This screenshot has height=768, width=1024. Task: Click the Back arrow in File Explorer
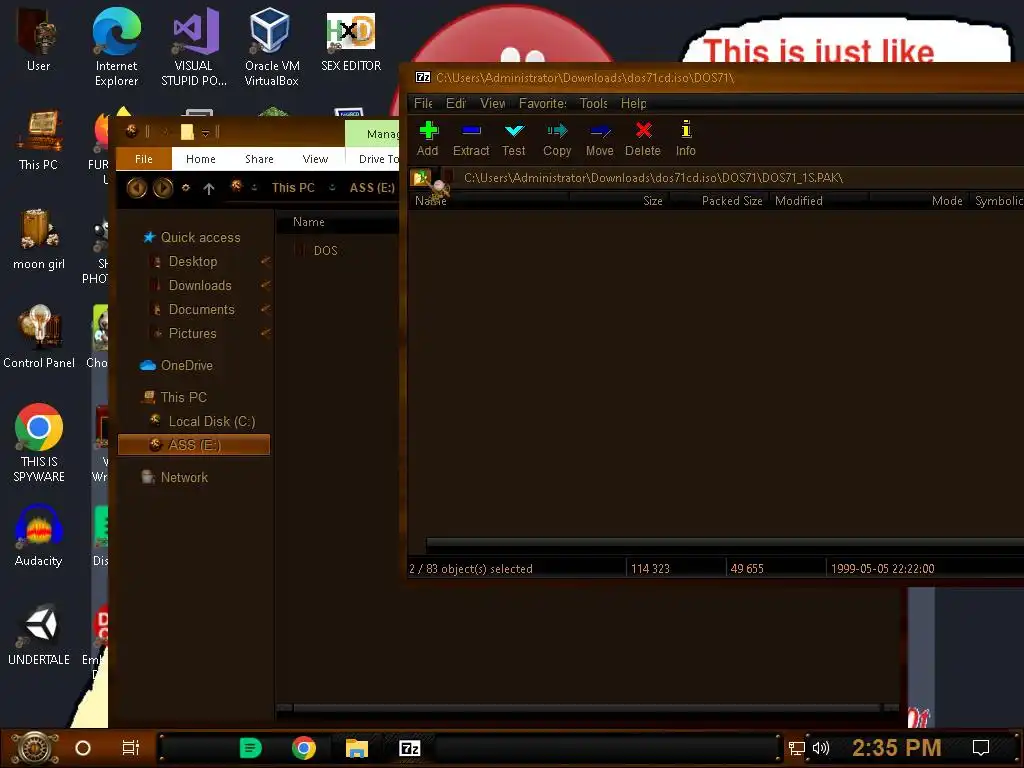tap(136, 188)
